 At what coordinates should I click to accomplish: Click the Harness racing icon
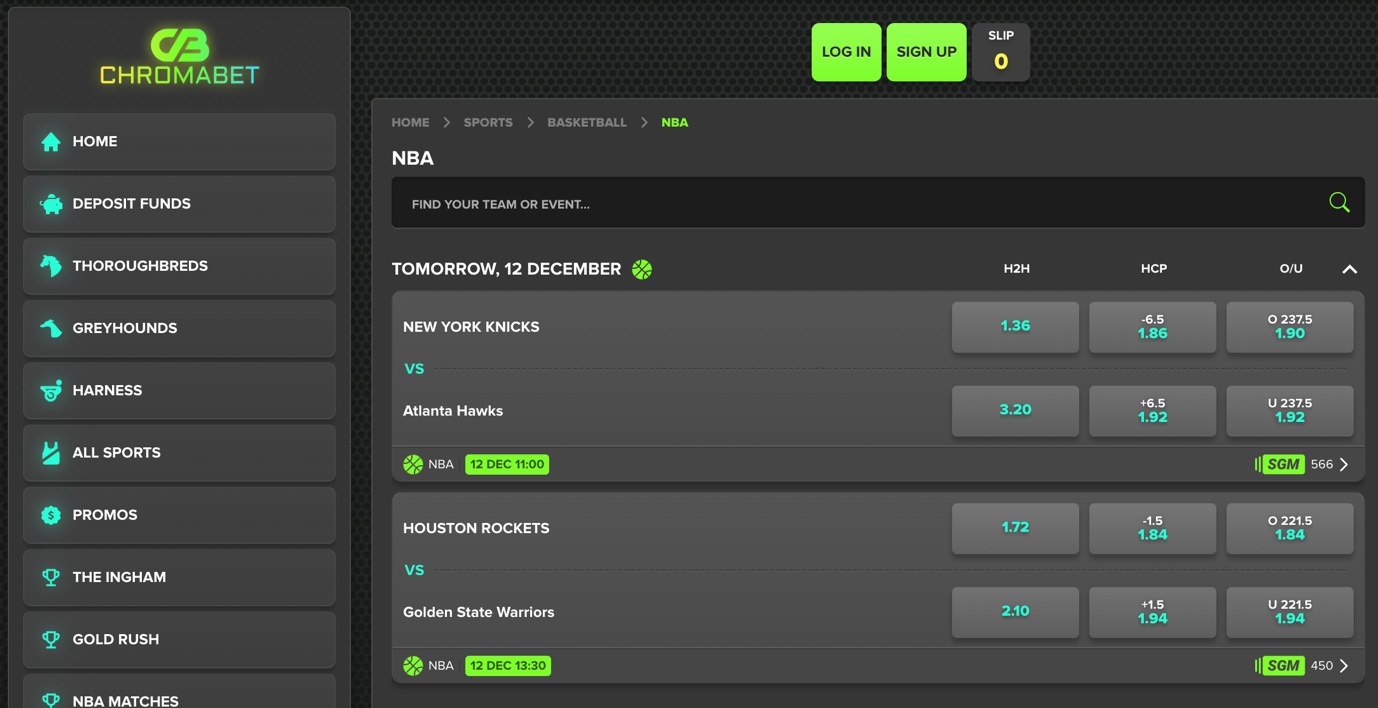click(x=51, y=391)
